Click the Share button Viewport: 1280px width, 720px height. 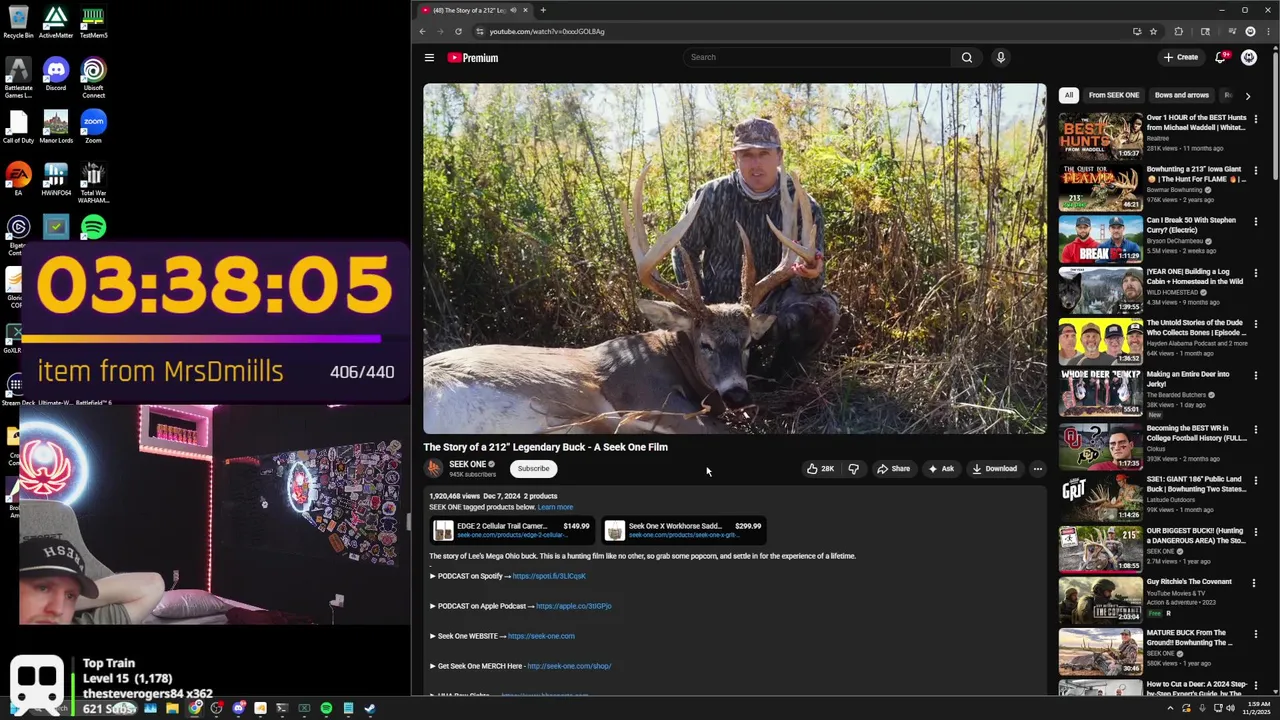894,469
